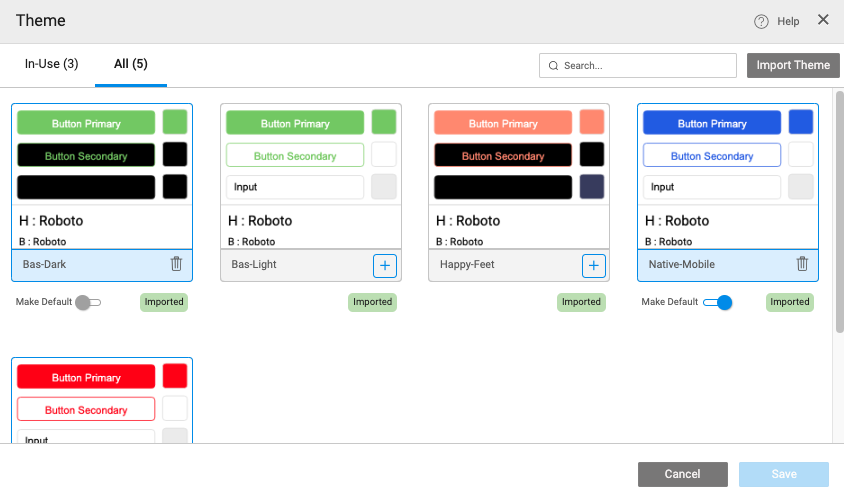Screen dimensions: 844x501
Task: Click the salmon color swatch in Happy-Feet
Action: click(592, 122)
